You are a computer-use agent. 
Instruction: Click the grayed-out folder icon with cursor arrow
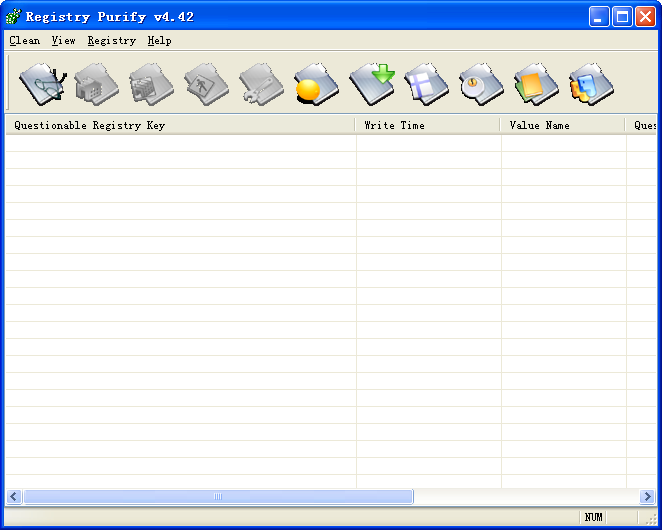(x=206, y=83)
